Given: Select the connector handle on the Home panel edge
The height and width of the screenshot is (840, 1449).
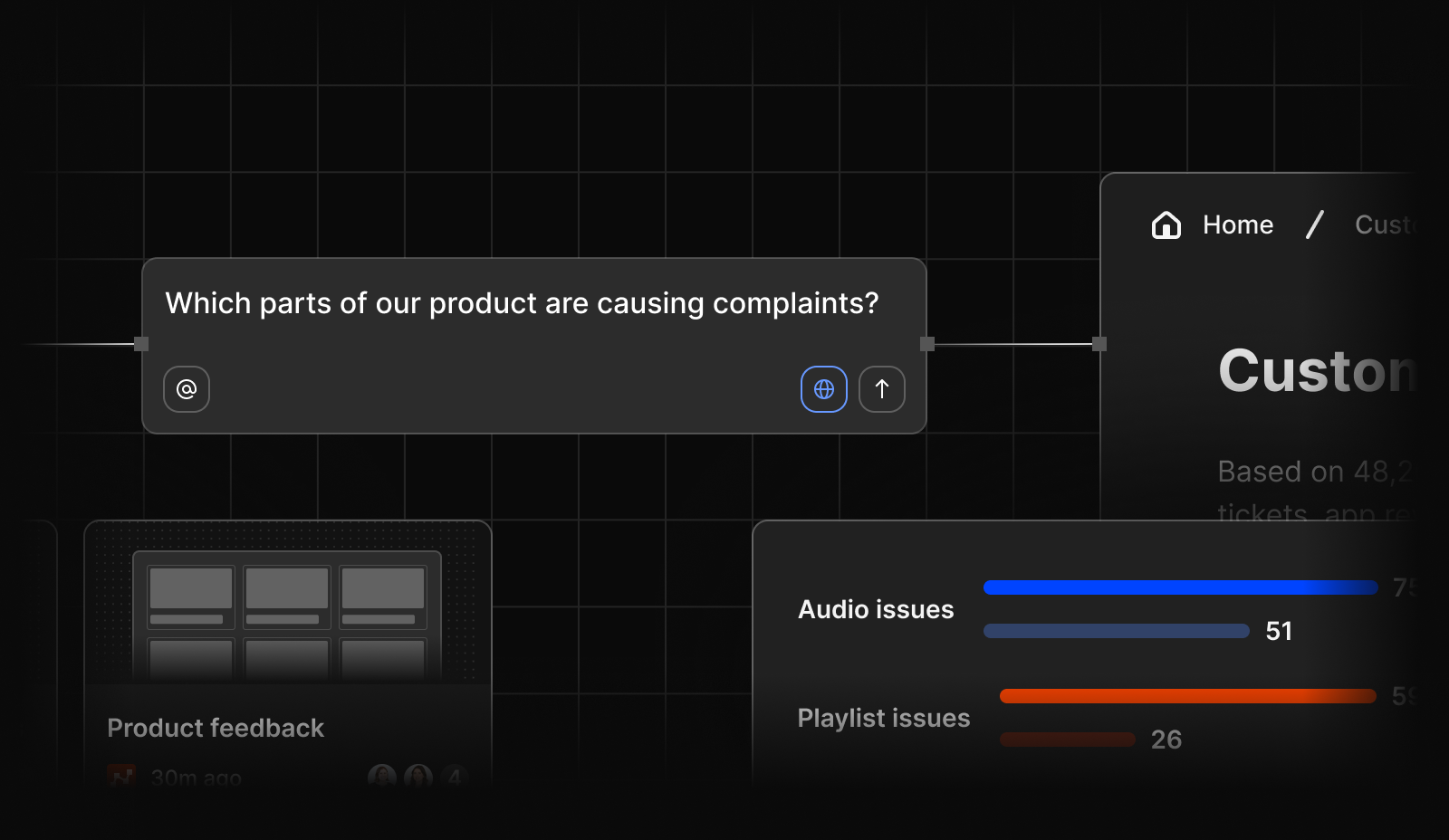Looking at the screenshot, I should click(x=1099, y=344).
